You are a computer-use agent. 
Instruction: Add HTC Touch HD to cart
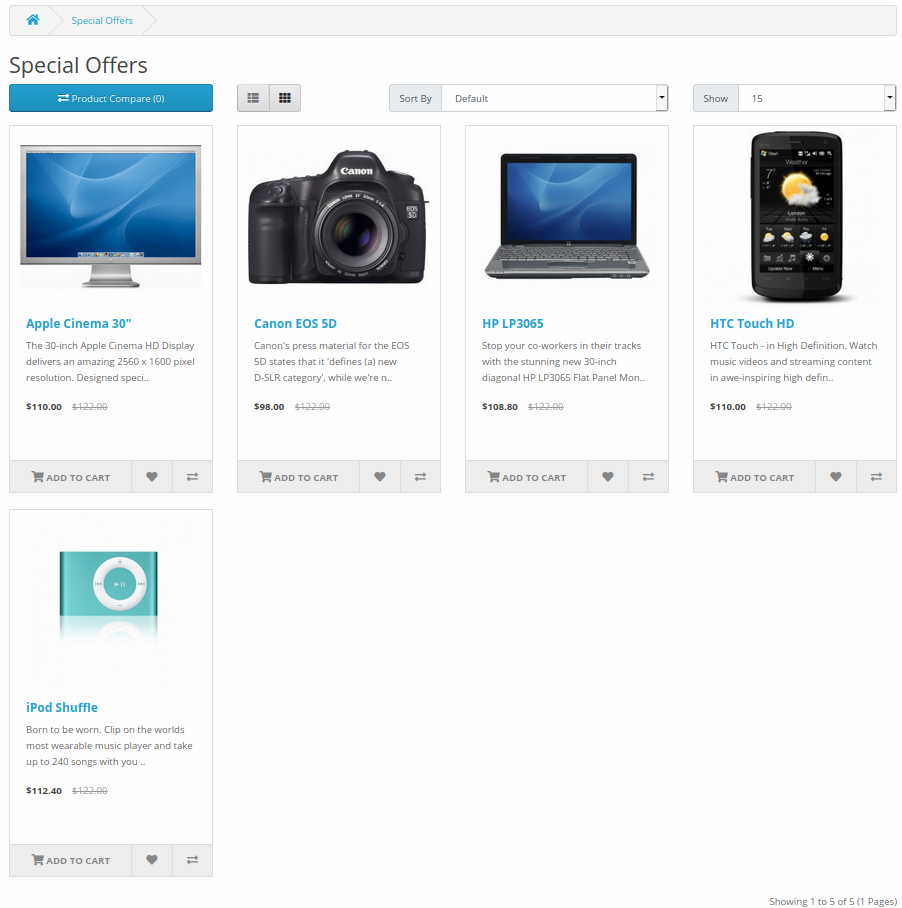(x=754, y=477)
